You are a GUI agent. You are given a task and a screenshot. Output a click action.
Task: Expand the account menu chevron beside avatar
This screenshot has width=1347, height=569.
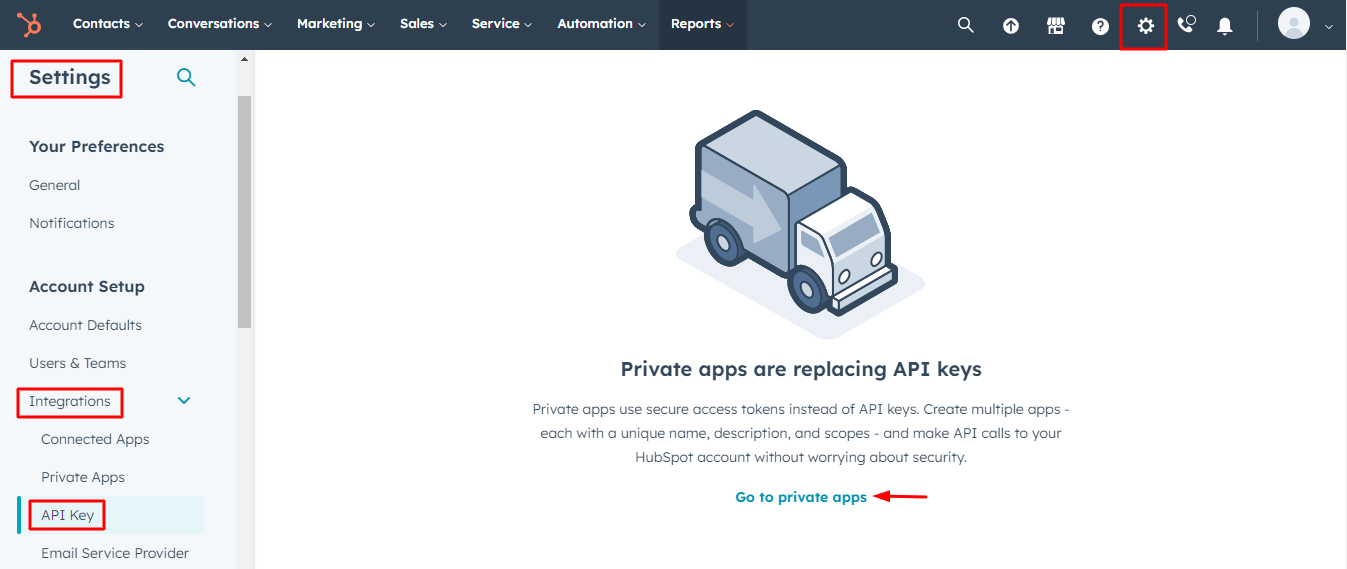coord(1329,27)
